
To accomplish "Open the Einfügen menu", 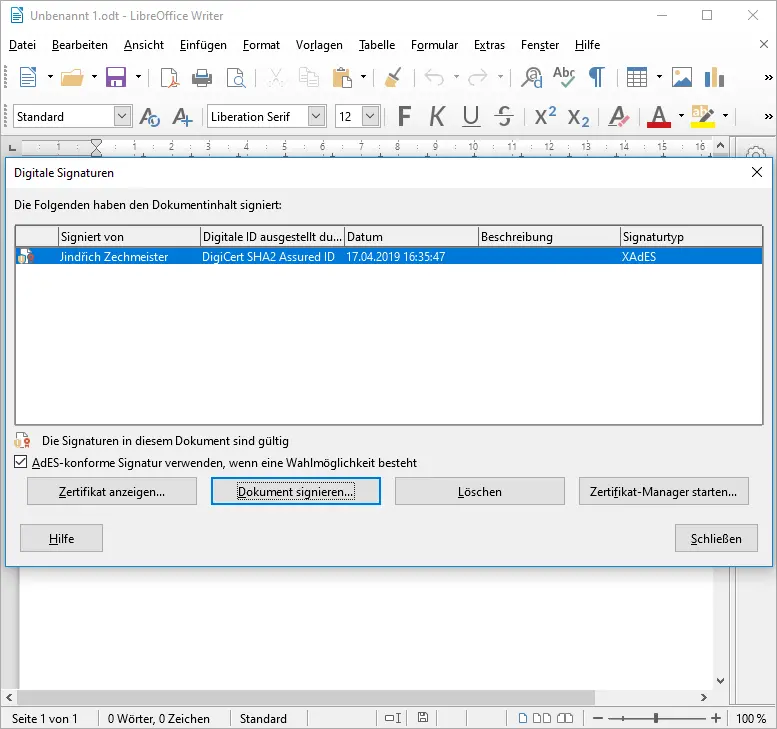I will click(203, 45).
